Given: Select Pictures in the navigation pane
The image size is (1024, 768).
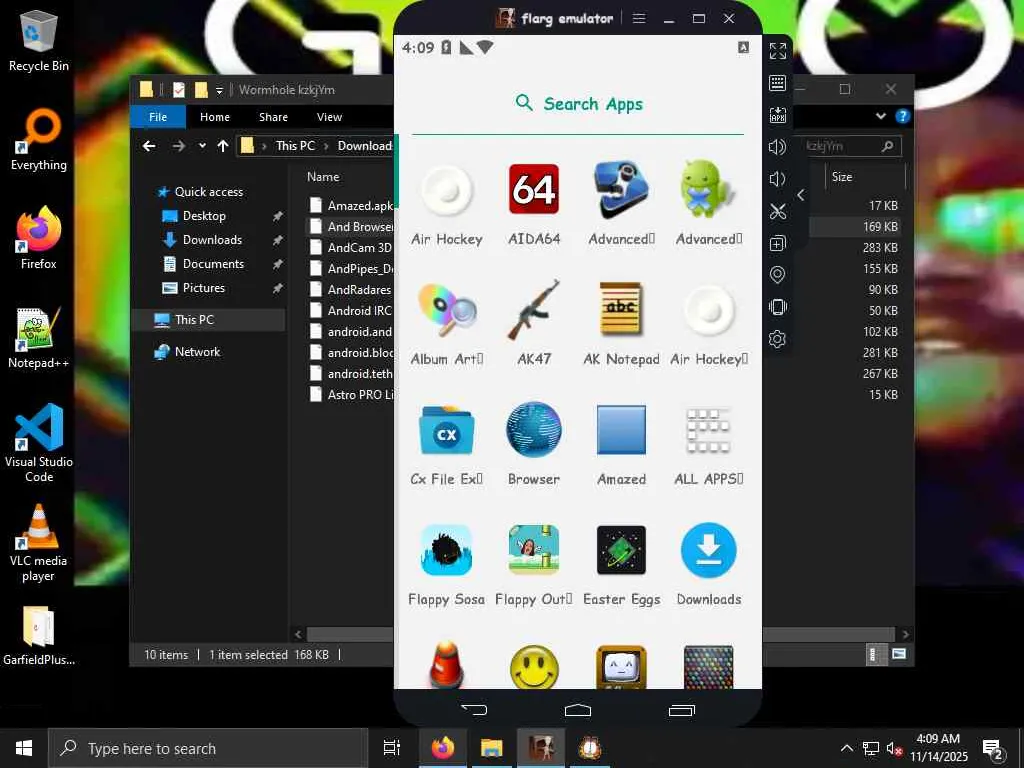Looking at the screenshot, I should coord(203,288).
